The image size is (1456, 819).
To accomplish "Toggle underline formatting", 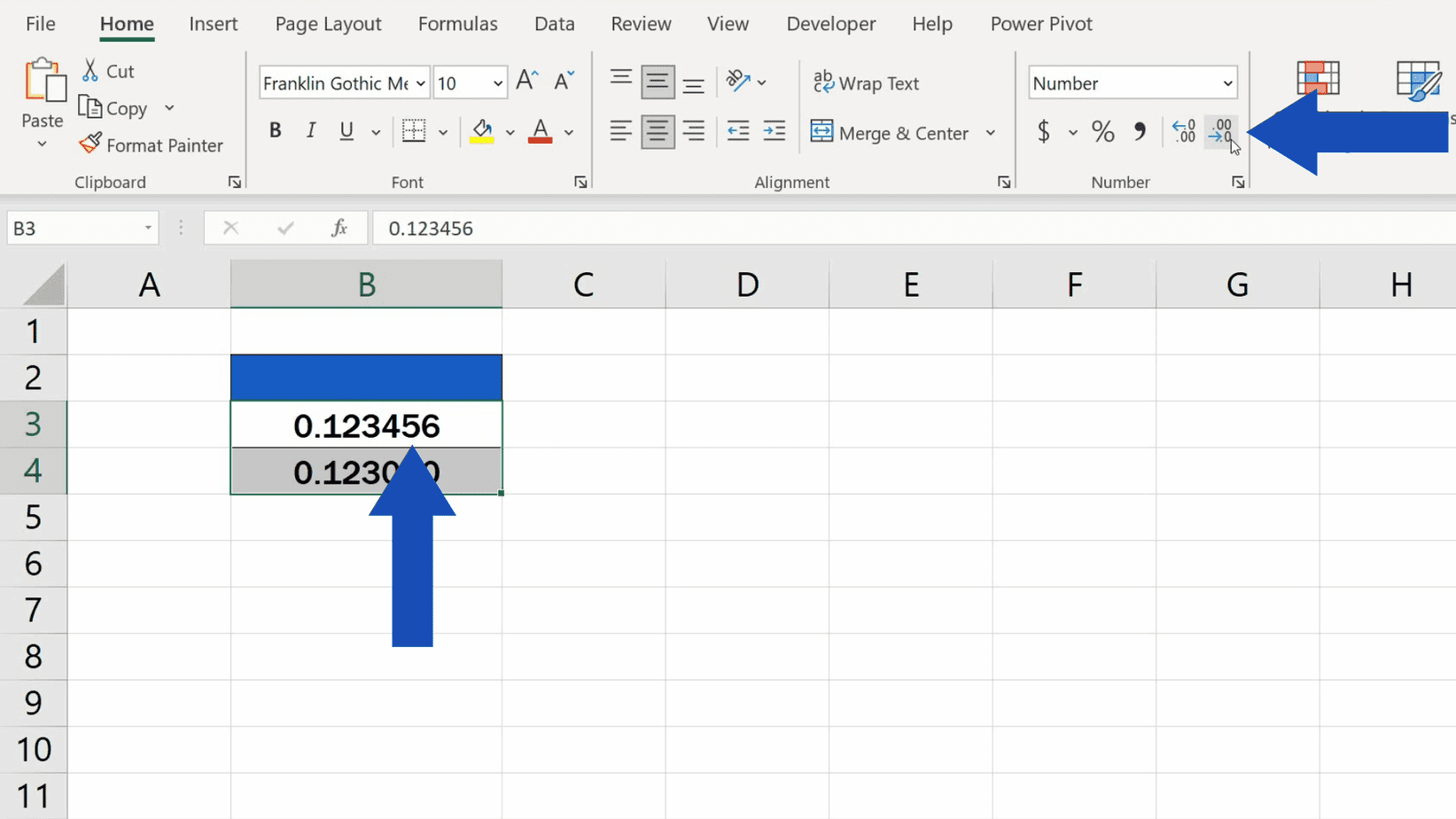I will point(345,130).
